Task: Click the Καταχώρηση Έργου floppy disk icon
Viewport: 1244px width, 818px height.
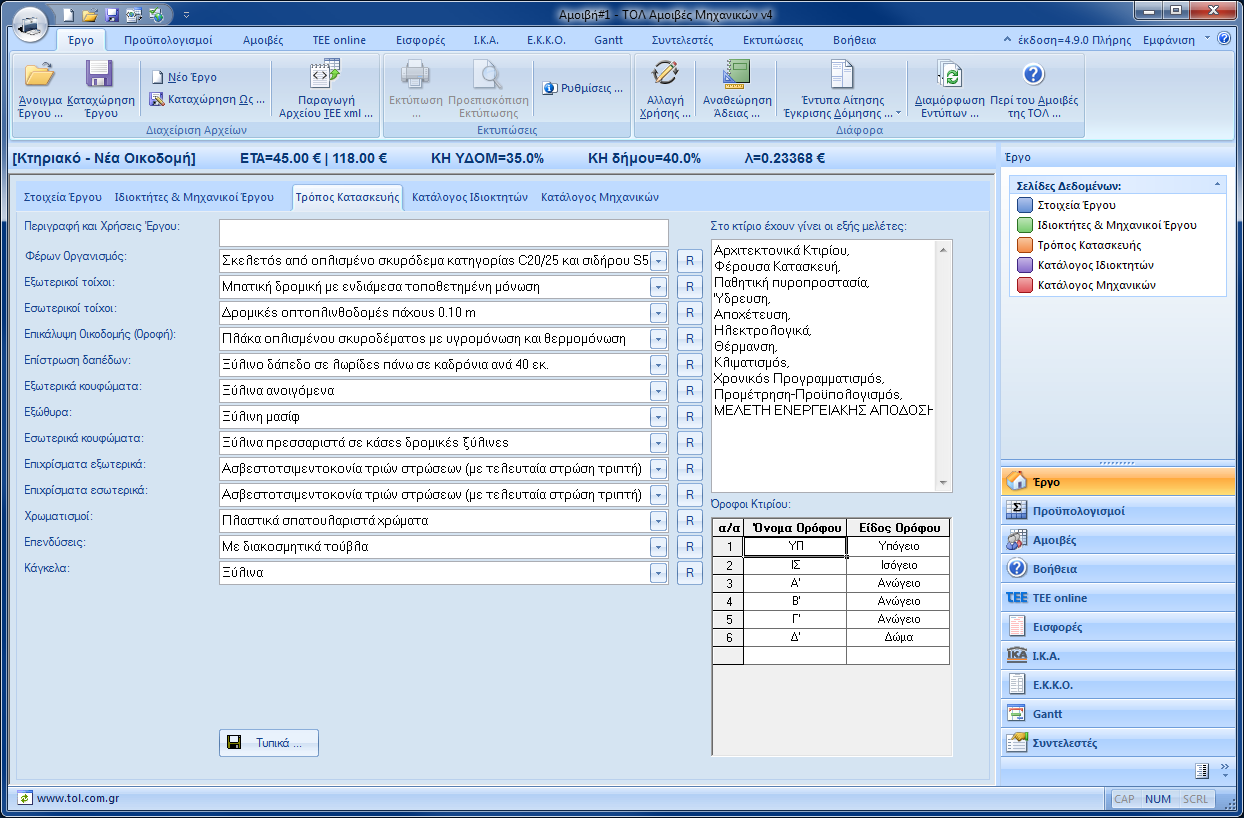Action: coord(99,74)
